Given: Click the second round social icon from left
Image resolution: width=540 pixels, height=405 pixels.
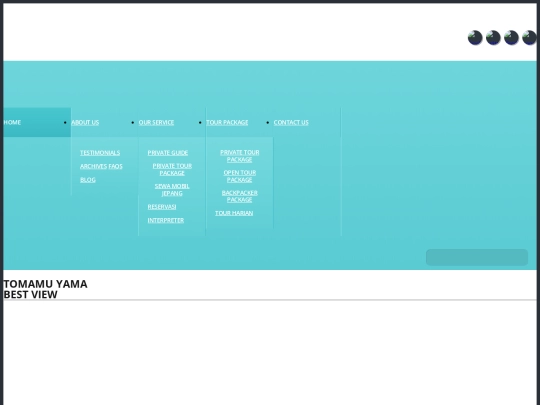Looking at the screenshot, I should (493, 38).
